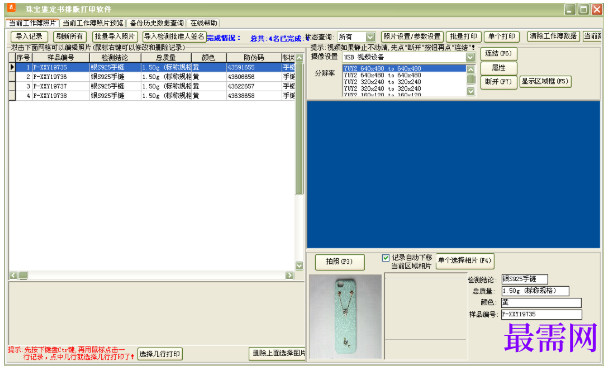This screenshot has width=616, height=369.
Task: Click the 样品编号 input field
Action: [541, 314]
